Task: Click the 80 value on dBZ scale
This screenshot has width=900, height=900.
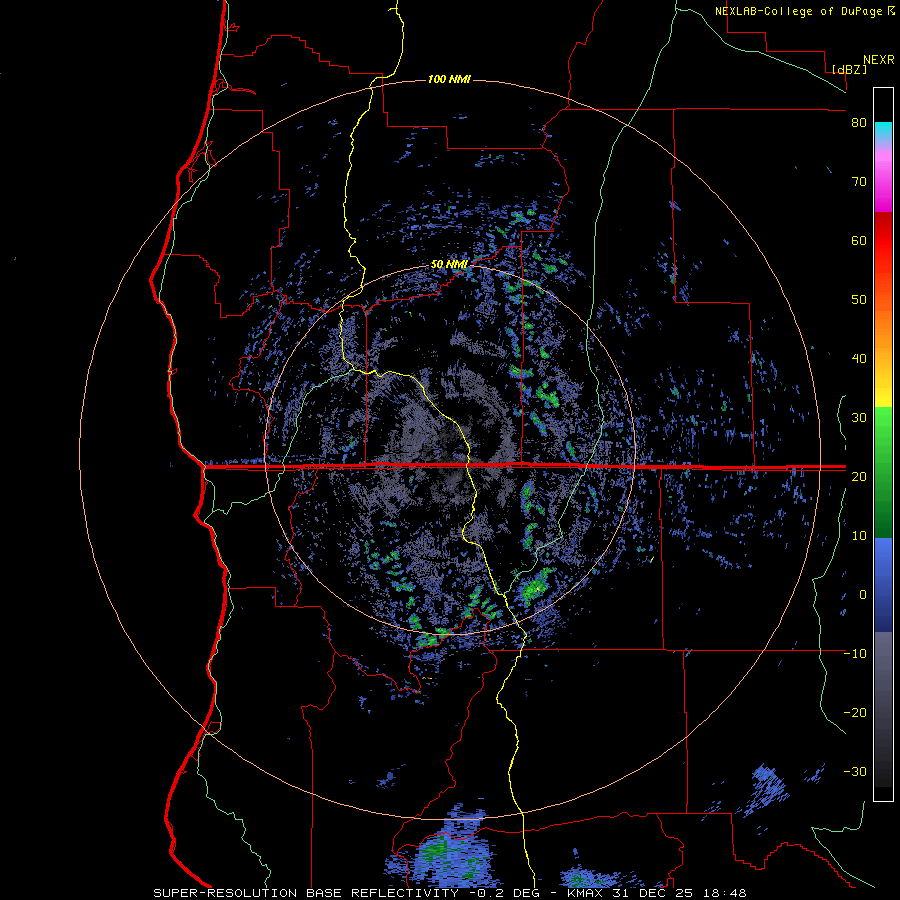Action: pyautogui.click(x=859, y=123)
